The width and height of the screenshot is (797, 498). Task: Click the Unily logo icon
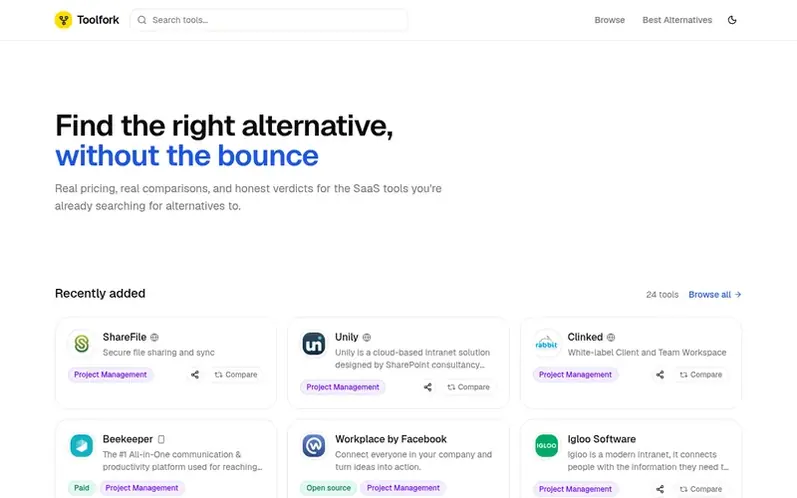(x=314, y=344)
